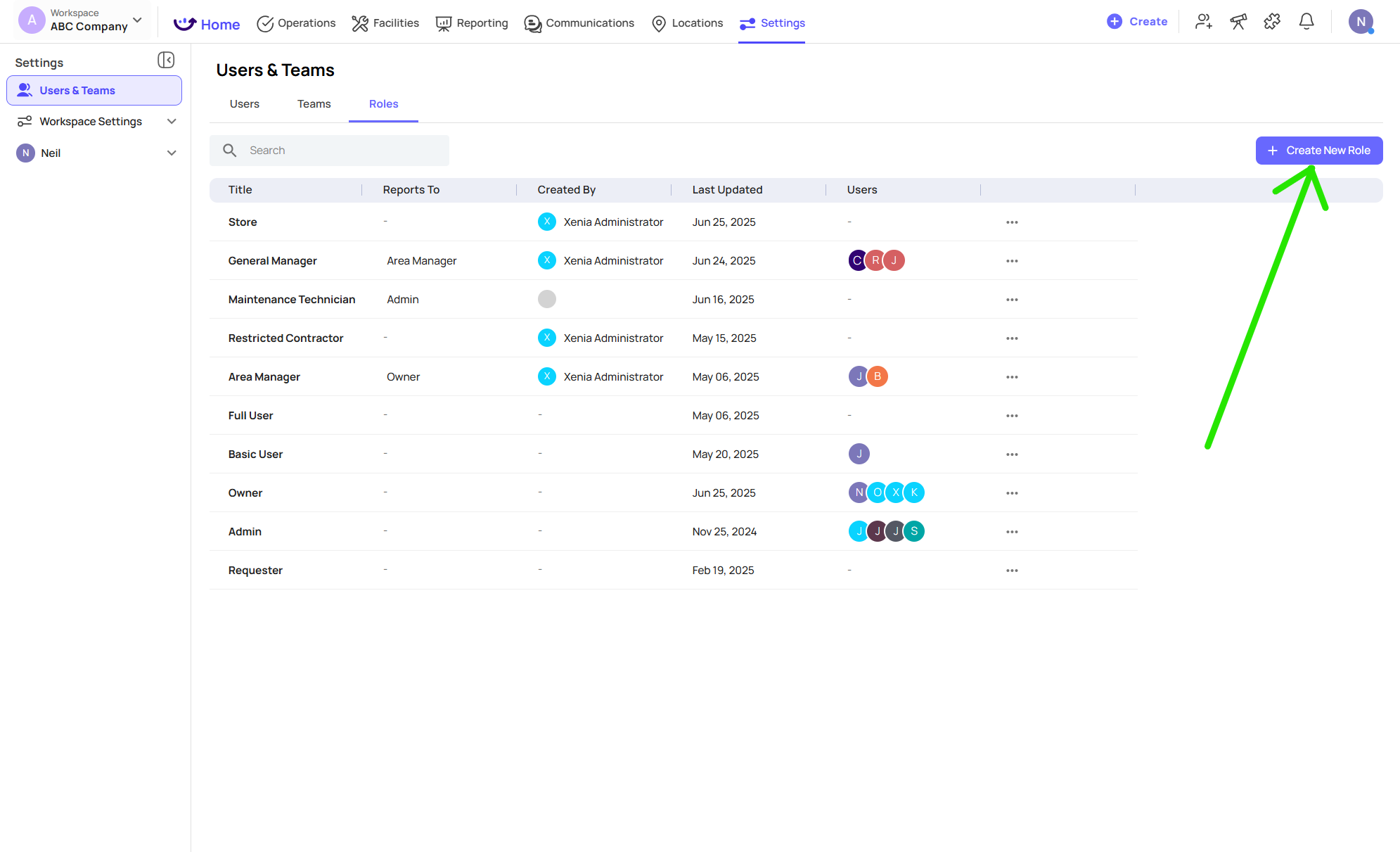The height and width of the screenshot is (852, 1400).
Task: Click the Home logo icon
Action: [x=185, y=24]
